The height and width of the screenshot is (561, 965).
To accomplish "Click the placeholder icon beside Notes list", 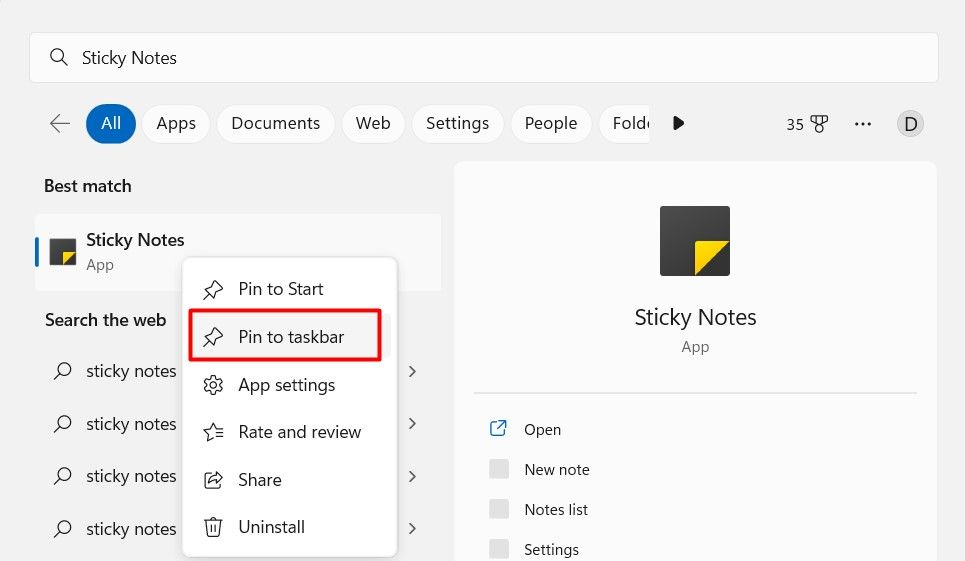I will coord(499,509).
